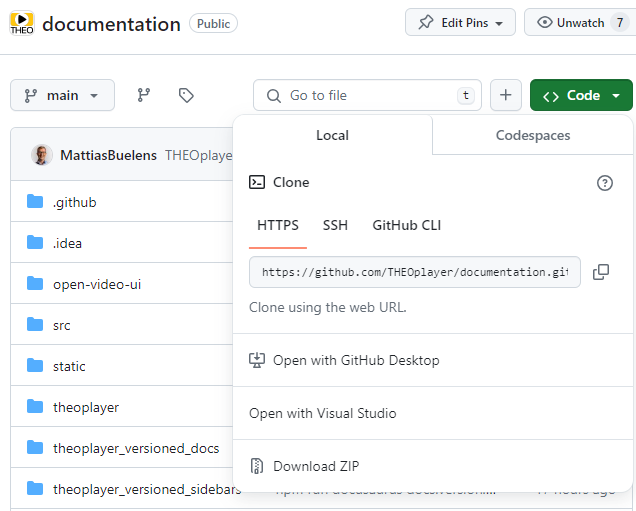This screenshot has height=511, width=636.
Task: Click the watcher count badge 7
Action: point(620,22)
